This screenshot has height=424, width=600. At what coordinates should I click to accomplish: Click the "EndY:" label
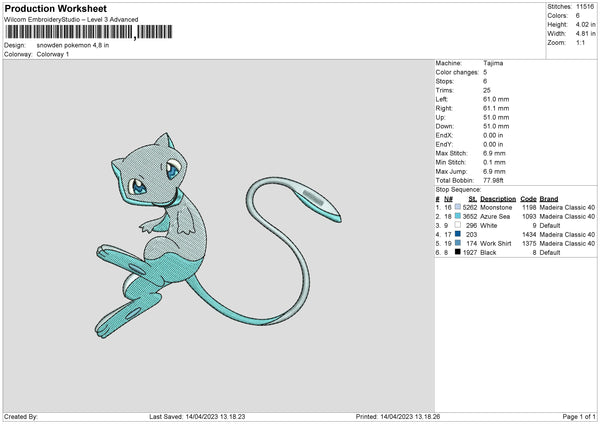444,144
